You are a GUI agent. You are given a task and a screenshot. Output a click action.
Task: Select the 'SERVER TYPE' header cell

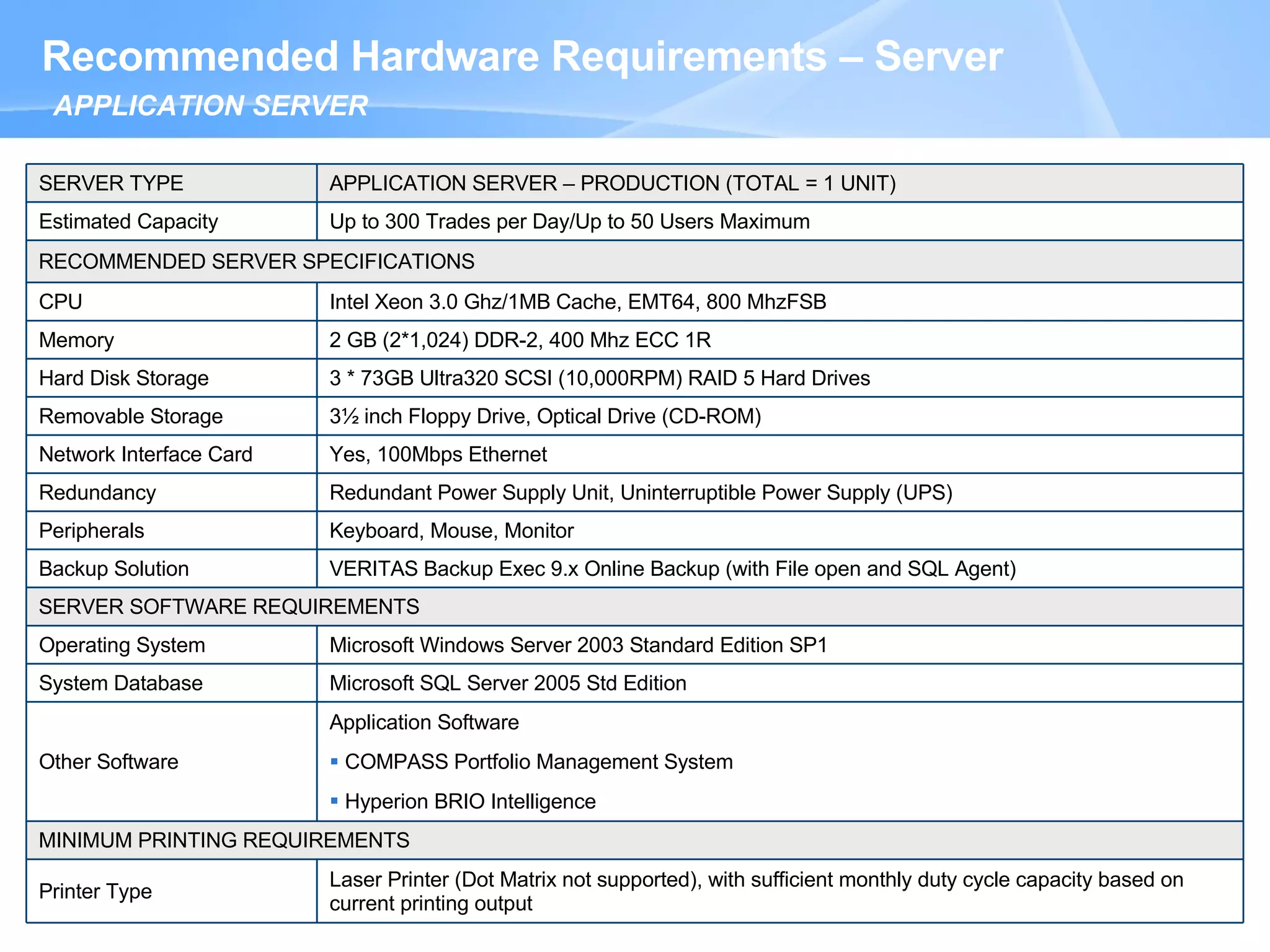tap(111, 183)
